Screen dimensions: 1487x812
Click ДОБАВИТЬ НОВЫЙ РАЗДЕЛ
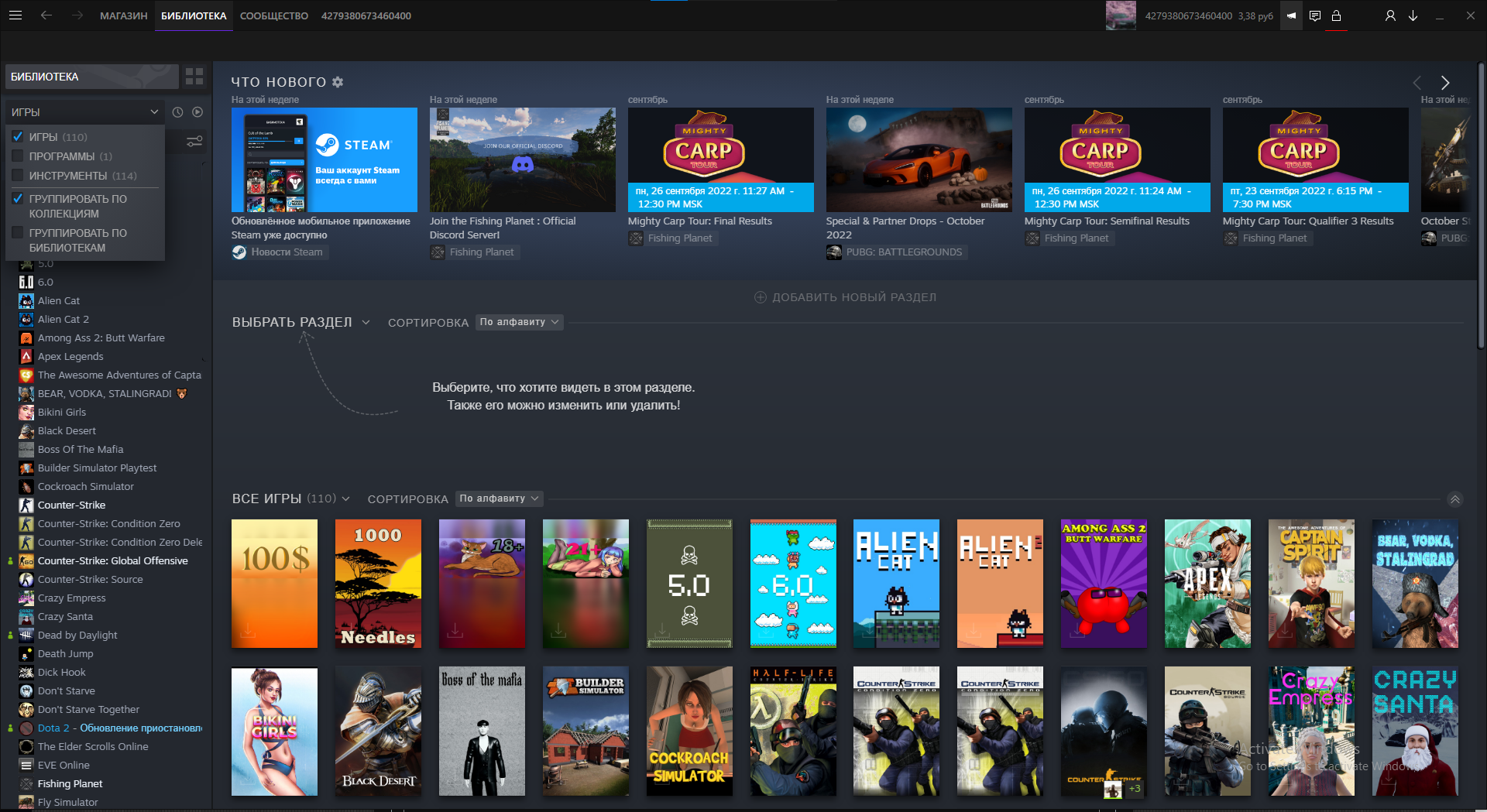pos(845,297)
